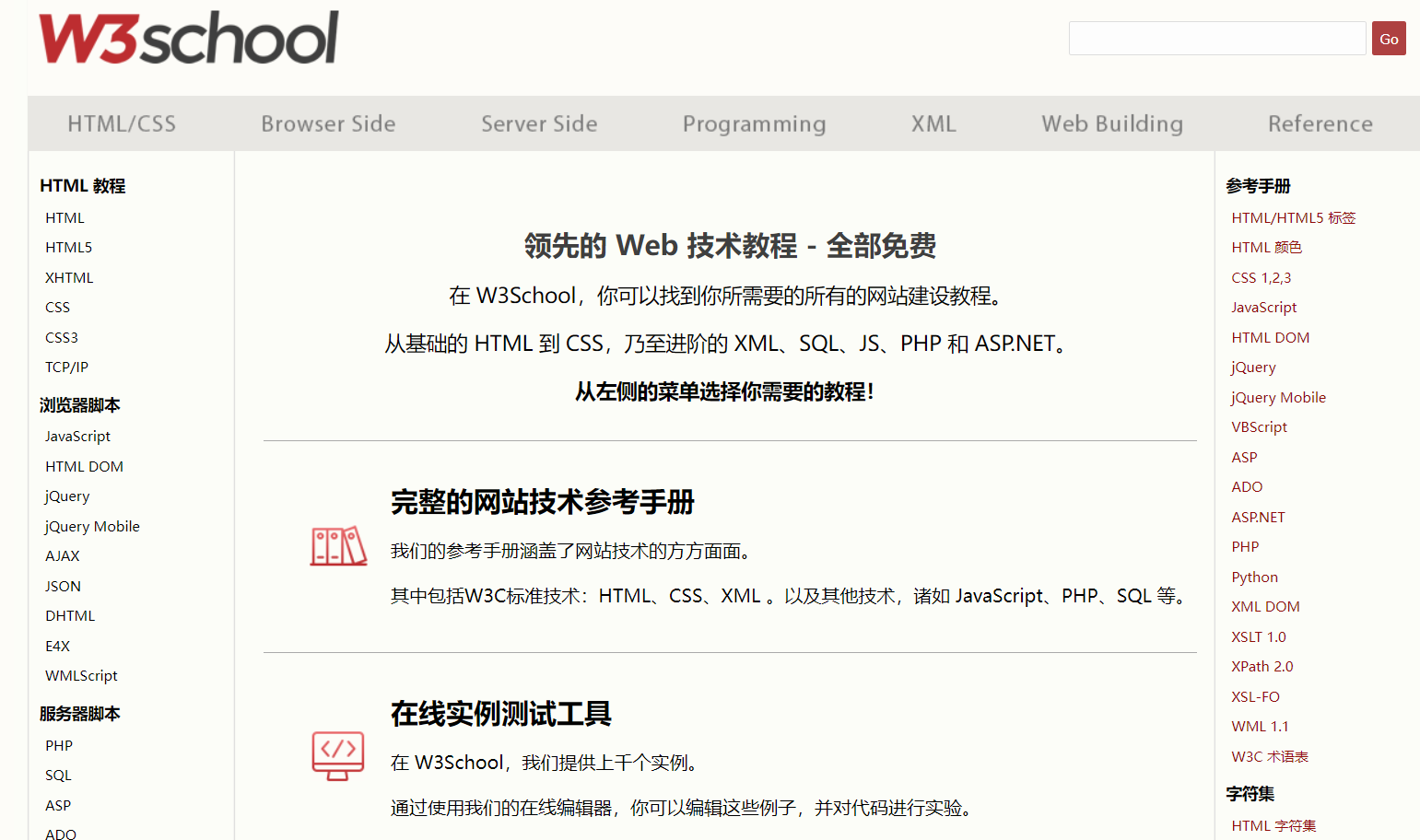1420x840 pixels.
Task: Open jQuery tutorial in left sidebar
Action: coord(67,496)
